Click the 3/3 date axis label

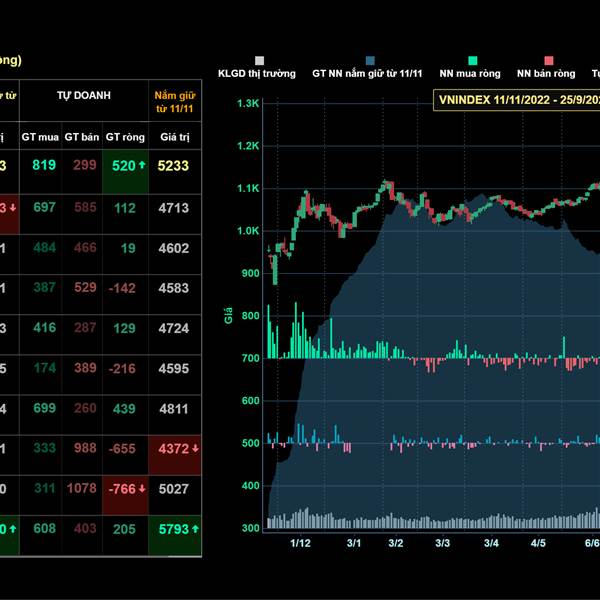tap(443, 543)
